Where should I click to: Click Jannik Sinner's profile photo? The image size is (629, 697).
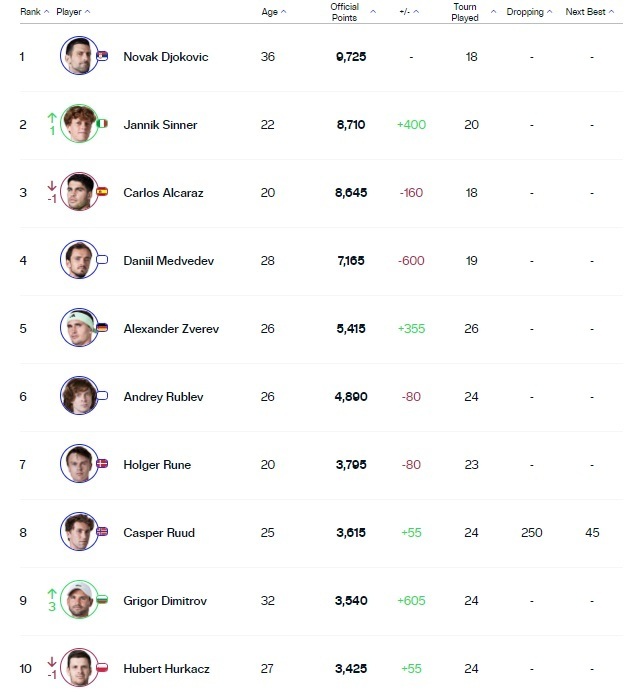pos(77,124)
